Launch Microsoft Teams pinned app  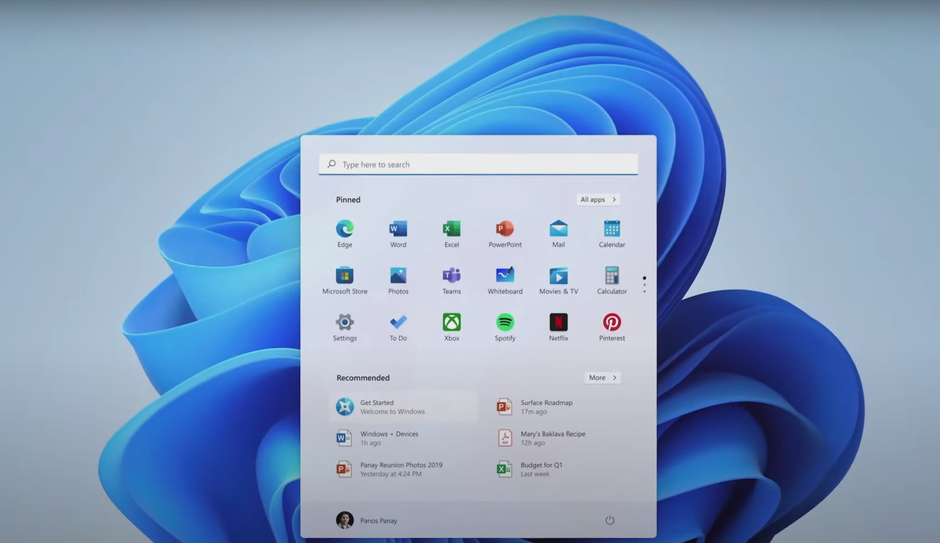pos(451,276)
